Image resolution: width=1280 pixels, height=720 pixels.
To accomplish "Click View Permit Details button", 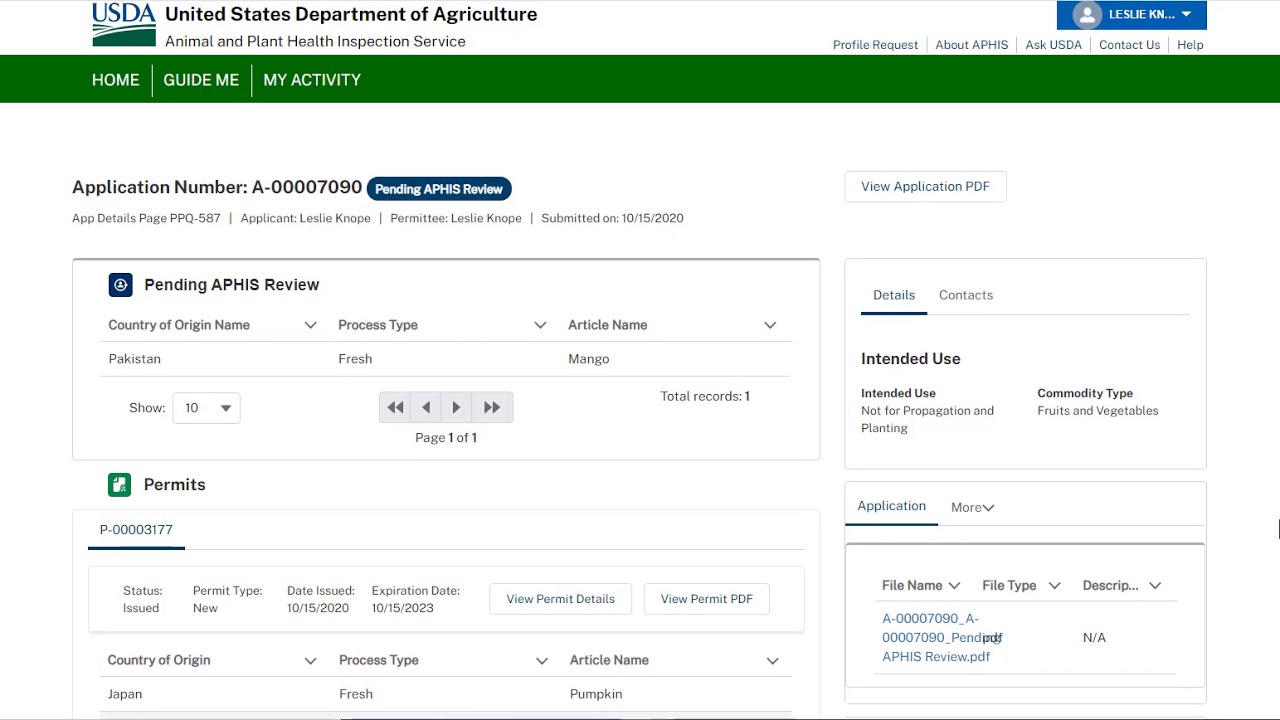I will tap(560, 599).
